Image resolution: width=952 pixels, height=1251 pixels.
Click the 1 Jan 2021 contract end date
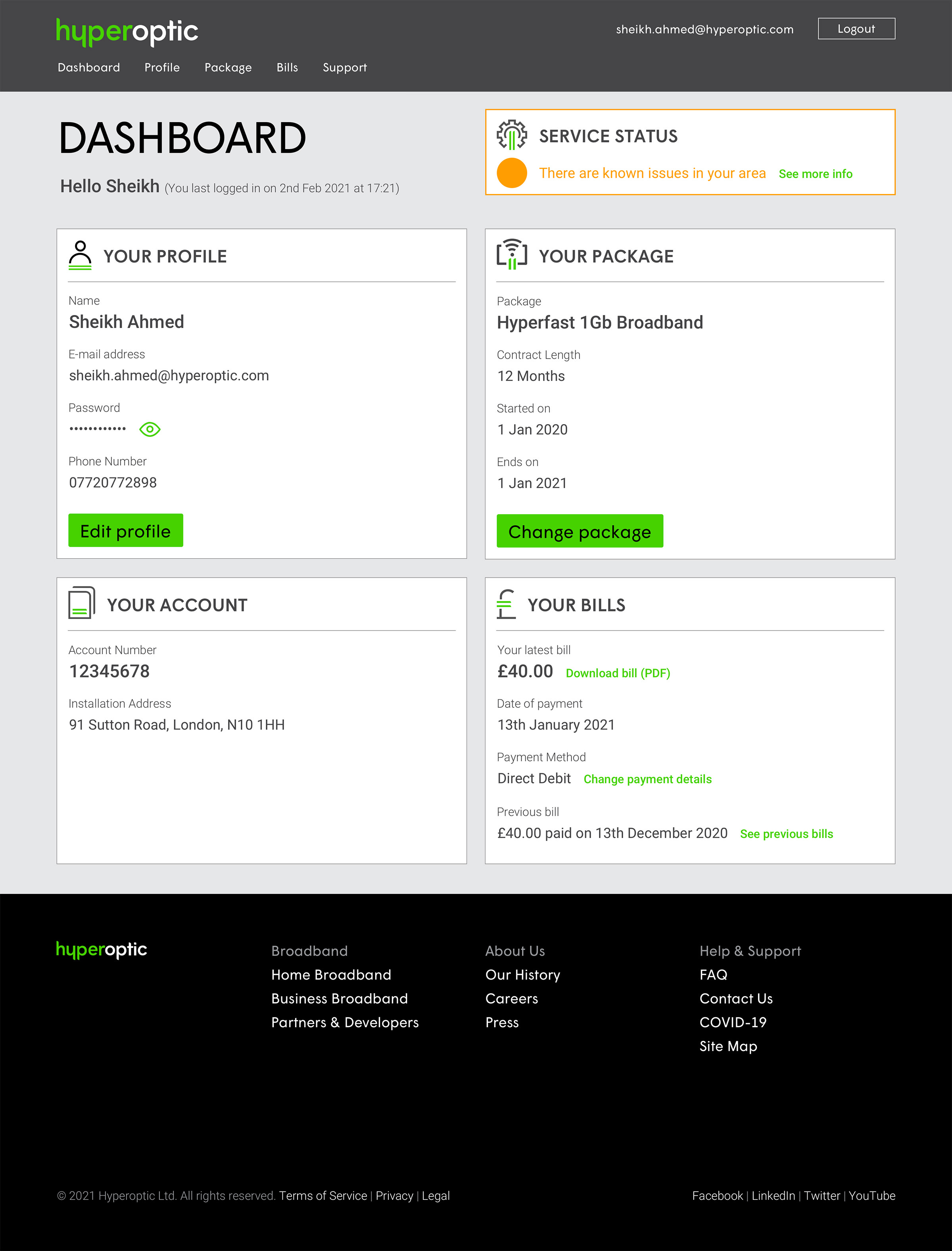532,483
